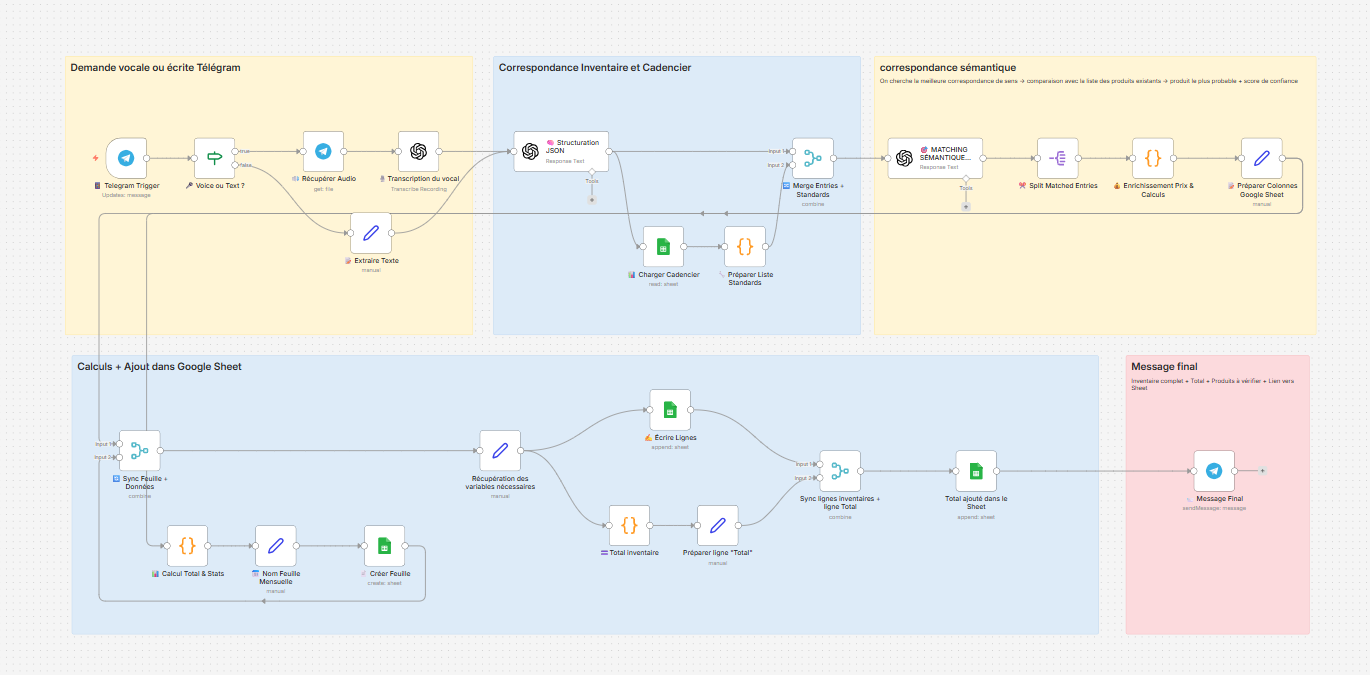Select the Extraire Texte edit node
This screenshot has width=1370, height=675.
coord(371,233)
